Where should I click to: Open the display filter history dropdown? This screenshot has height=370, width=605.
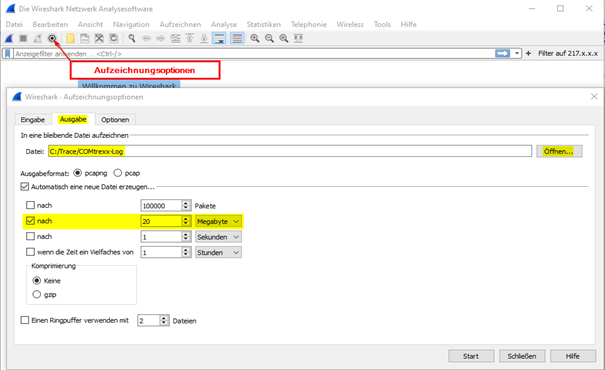tap(517, 53)
